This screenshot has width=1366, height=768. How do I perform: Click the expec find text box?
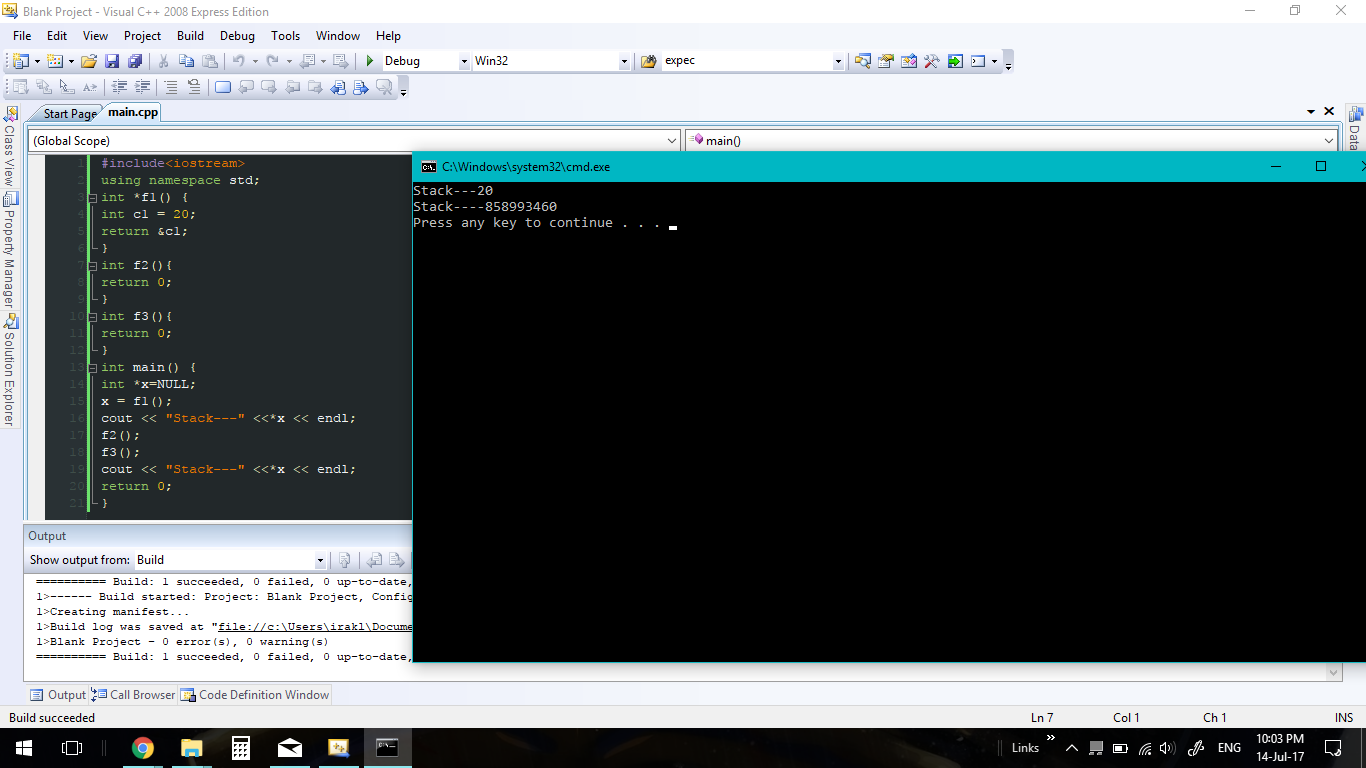747,61
